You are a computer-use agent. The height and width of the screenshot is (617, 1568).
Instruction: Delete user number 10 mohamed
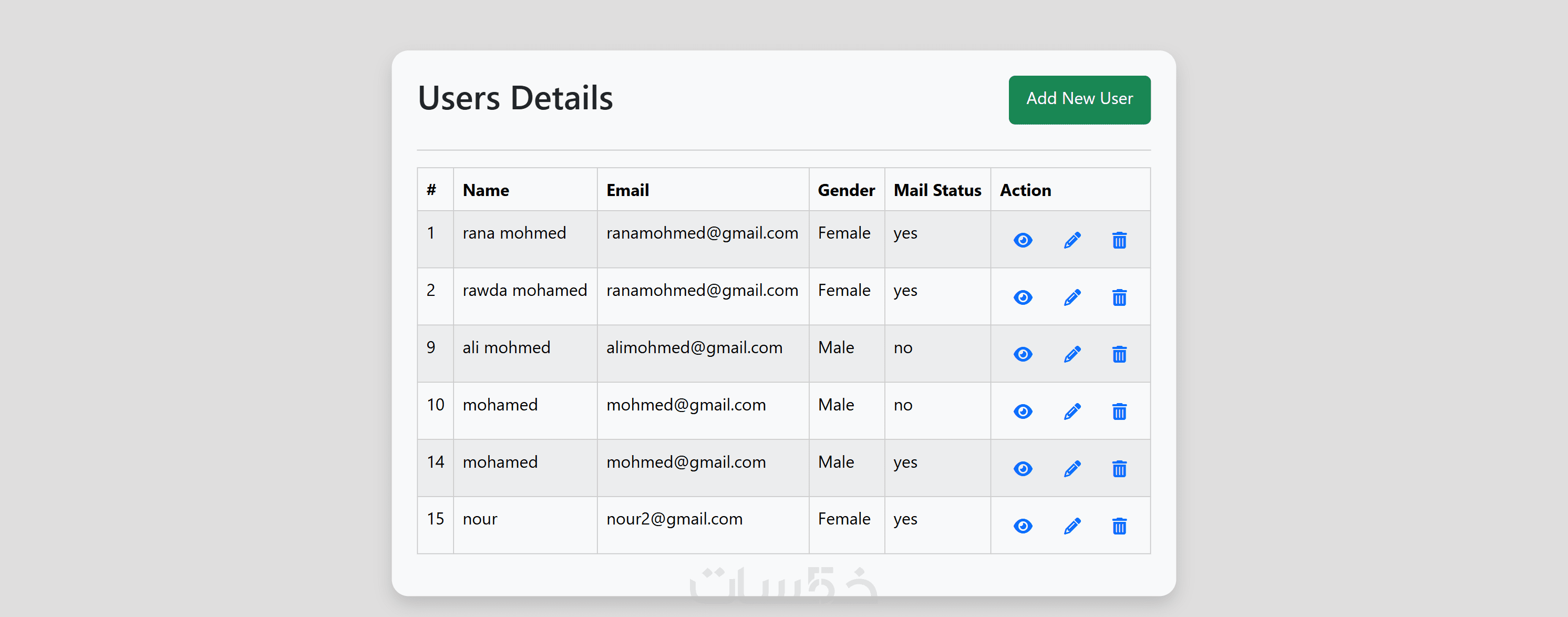tap(1119, 412)
